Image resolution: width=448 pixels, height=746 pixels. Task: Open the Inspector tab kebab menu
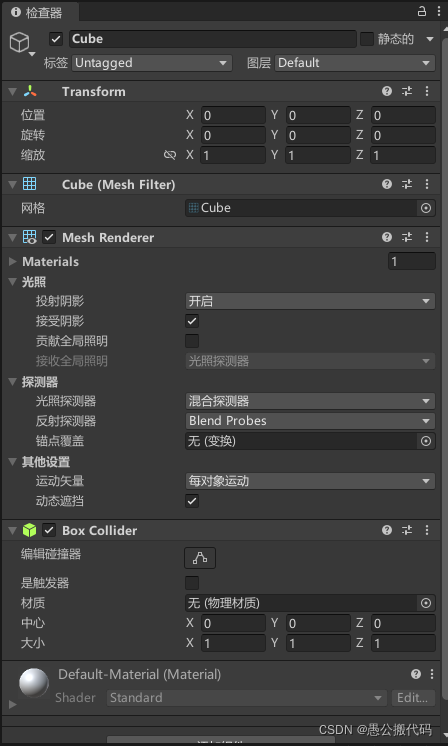(438, 11)
